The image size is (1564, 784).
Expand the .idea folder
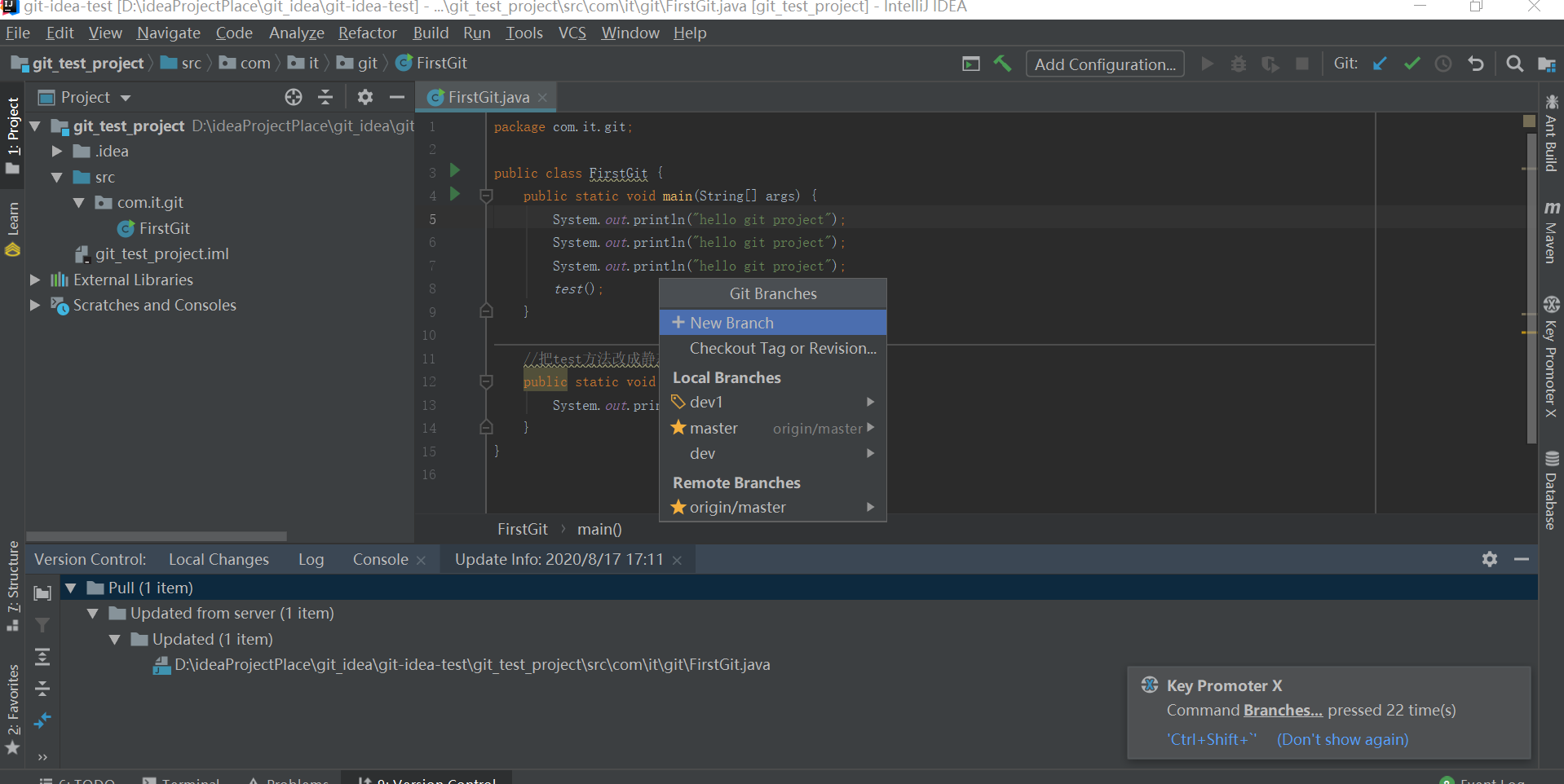pyautogui.click(x=57, y=152)
